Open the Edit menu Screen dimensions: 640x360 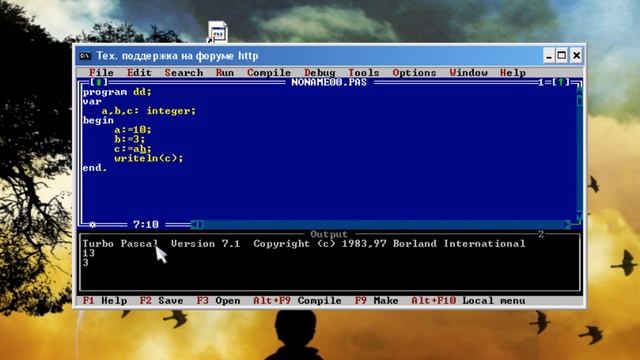click(139, 73)
